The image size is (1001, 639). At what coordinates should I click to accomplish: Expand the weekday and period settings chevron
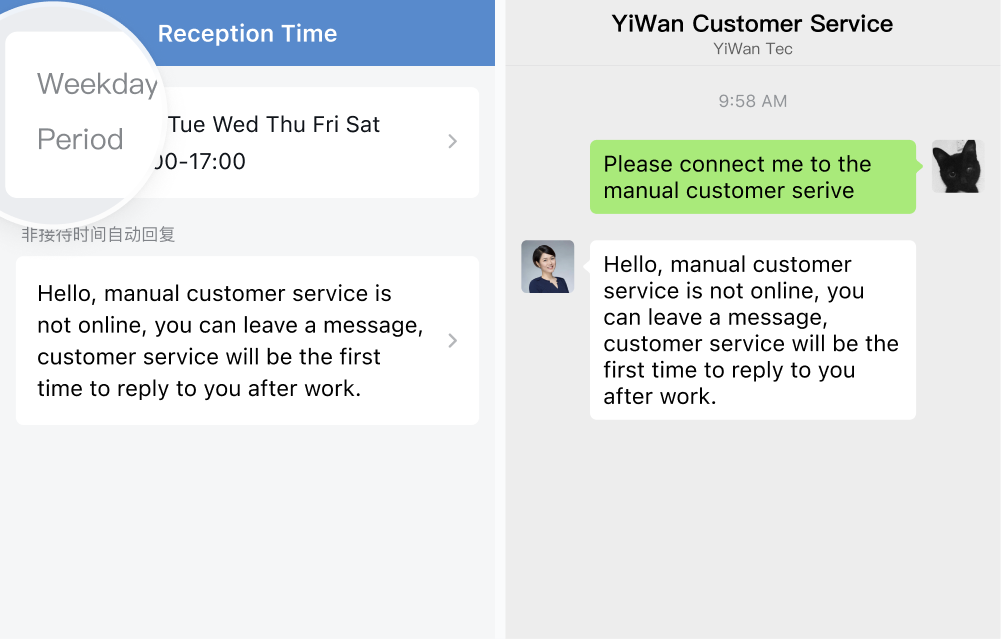click(x=453, y=141)
